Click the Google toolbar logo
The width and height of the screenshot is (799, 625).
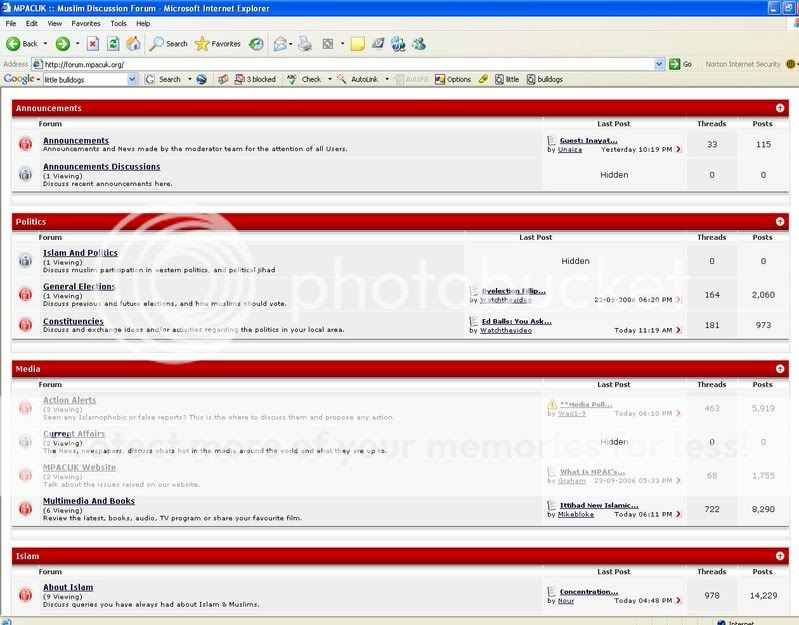[x=19, y=79]
